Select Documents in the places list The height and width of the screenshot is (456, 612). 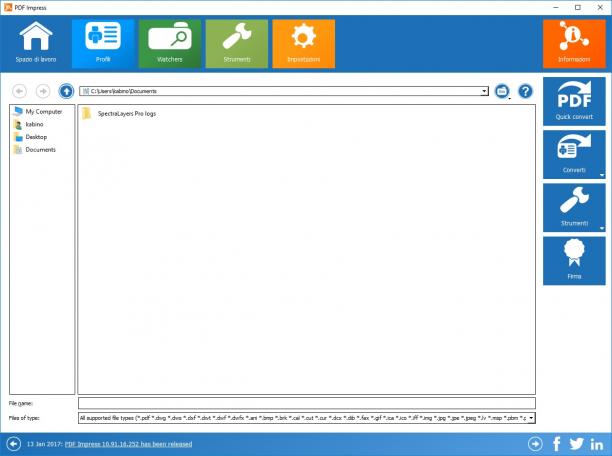coord(34,150)
